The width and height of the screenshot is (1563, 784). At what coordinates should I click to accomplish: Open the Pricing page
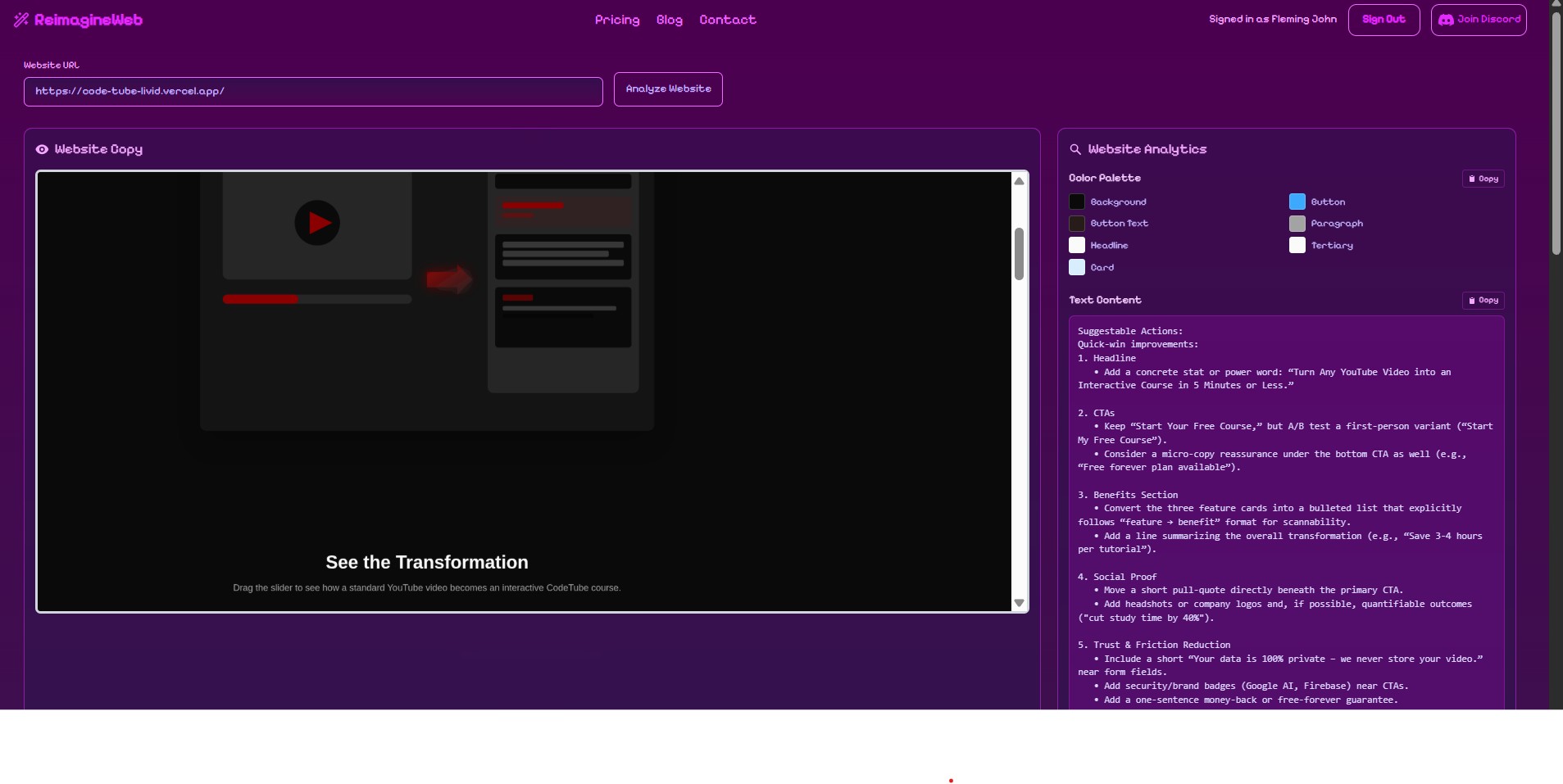coord(617,20)
